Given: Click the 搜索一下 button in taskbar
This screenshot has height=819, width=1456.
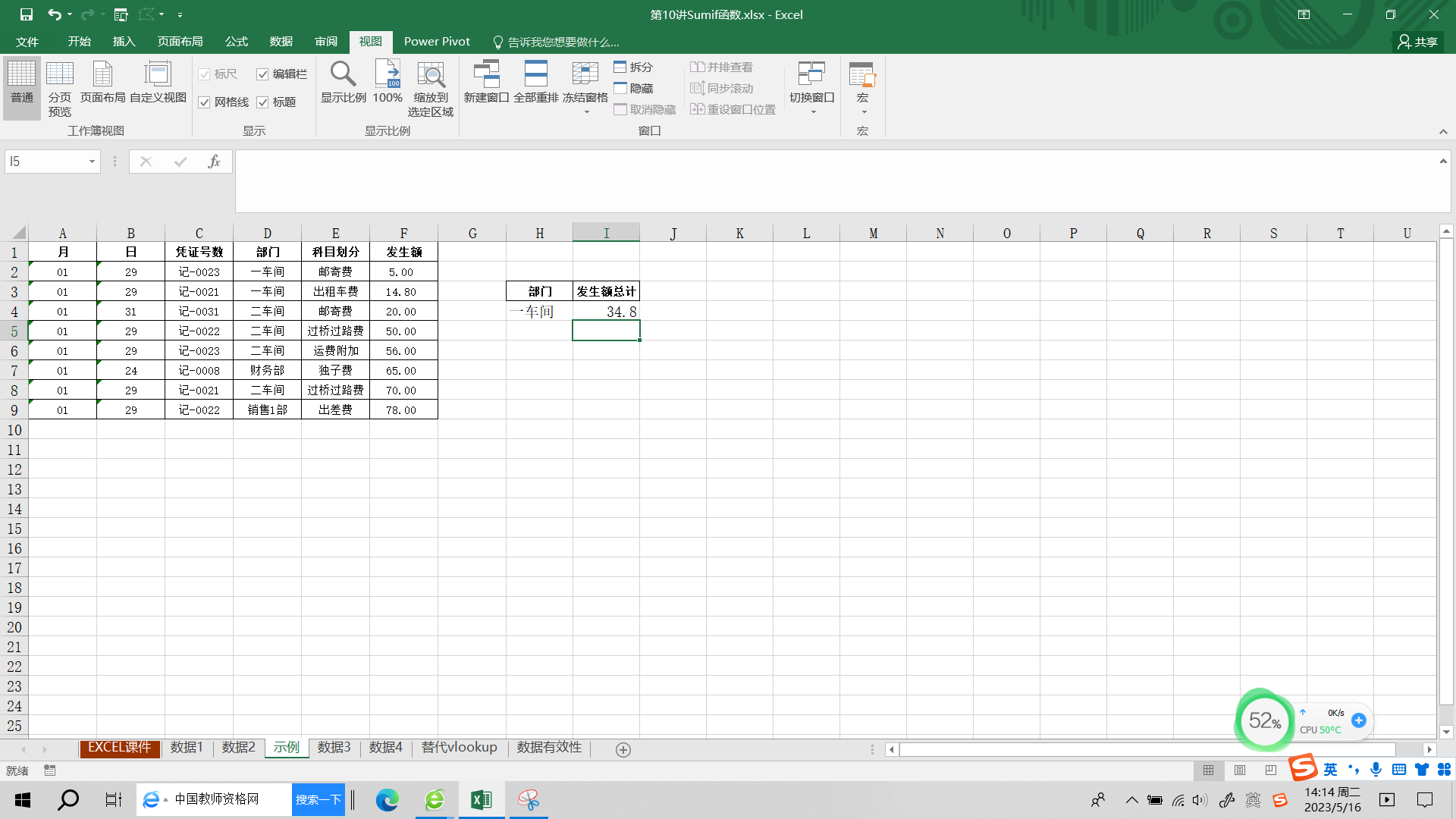Looking at the screenshot, I should pos(318,800).
